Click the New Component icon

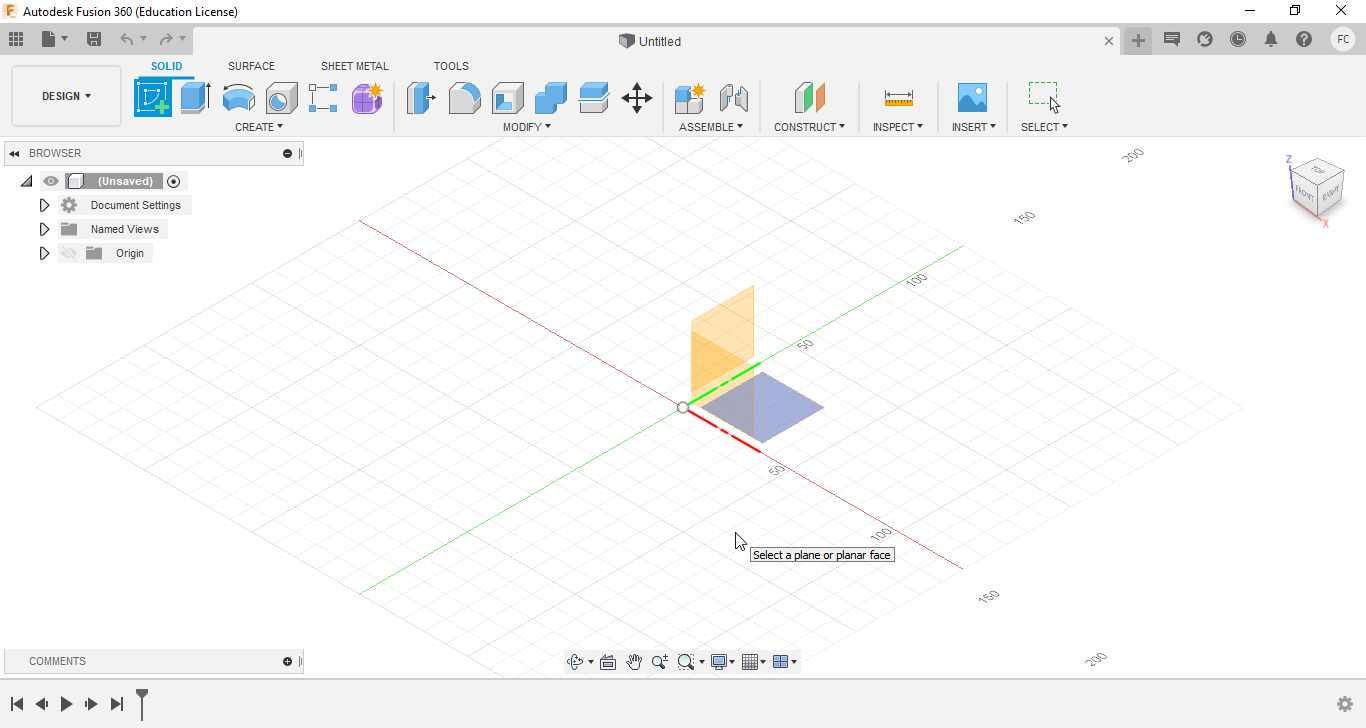[690, 98]
